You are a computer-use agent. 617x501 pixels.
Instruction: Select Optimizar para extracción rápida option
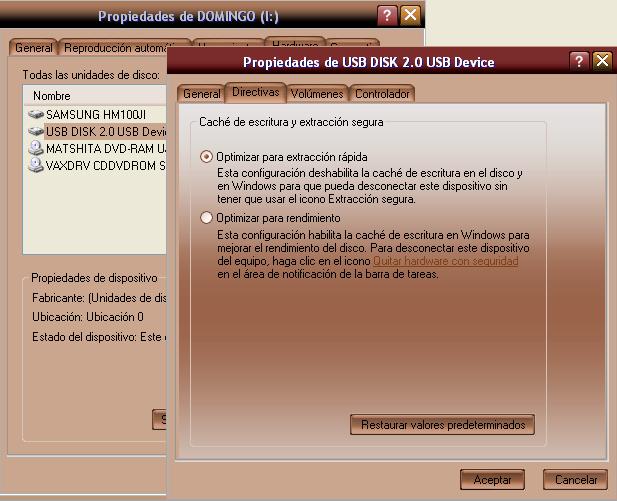tap(206, 157)
